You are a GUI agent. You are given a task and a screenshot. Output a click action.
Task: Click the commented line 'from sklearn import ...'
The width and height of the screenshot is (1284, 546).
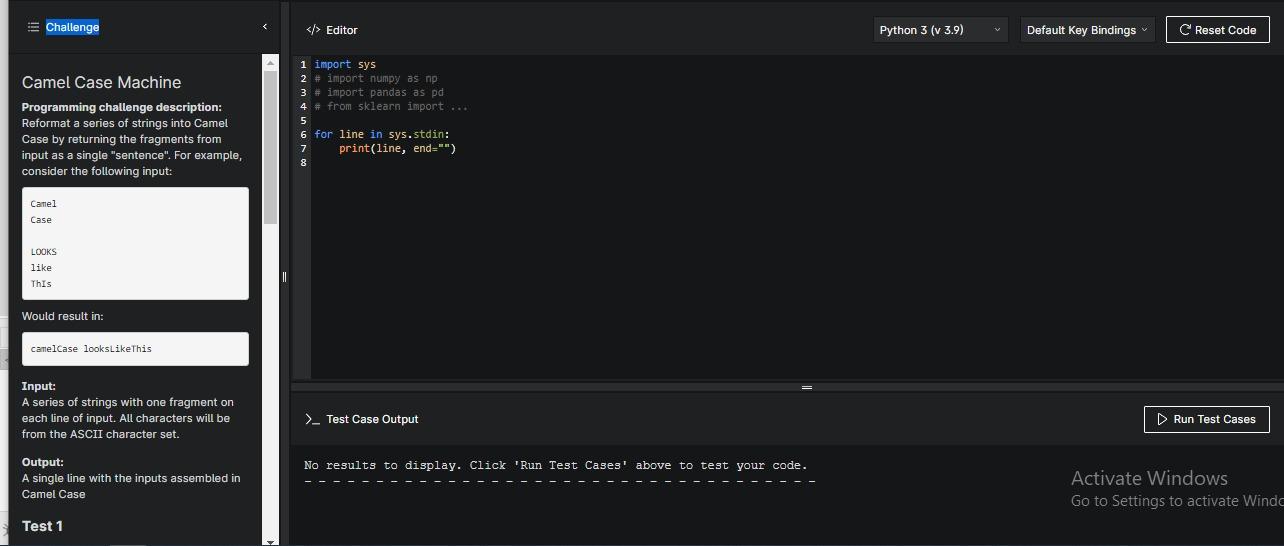(391, 106)
